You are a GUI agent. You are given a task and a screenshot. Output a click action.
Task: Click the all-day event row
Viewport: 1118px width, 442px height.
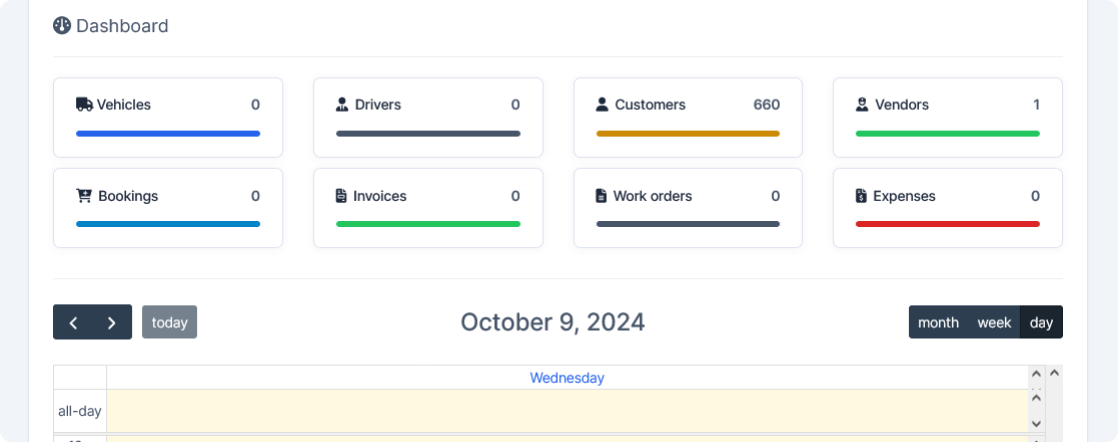pos(567,410)
